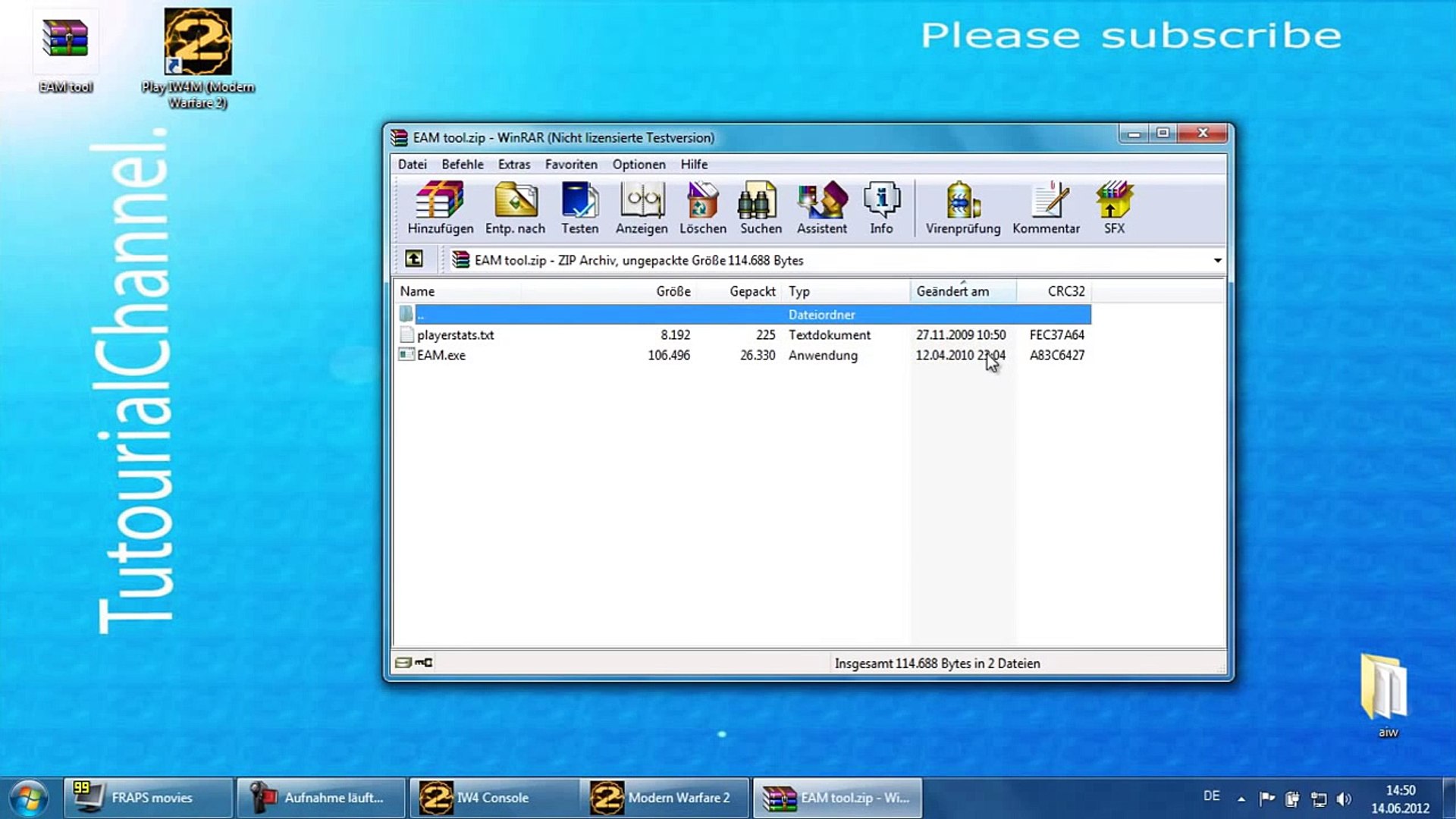Open the Optionen (Options) menu

click(x=638, y=164)
